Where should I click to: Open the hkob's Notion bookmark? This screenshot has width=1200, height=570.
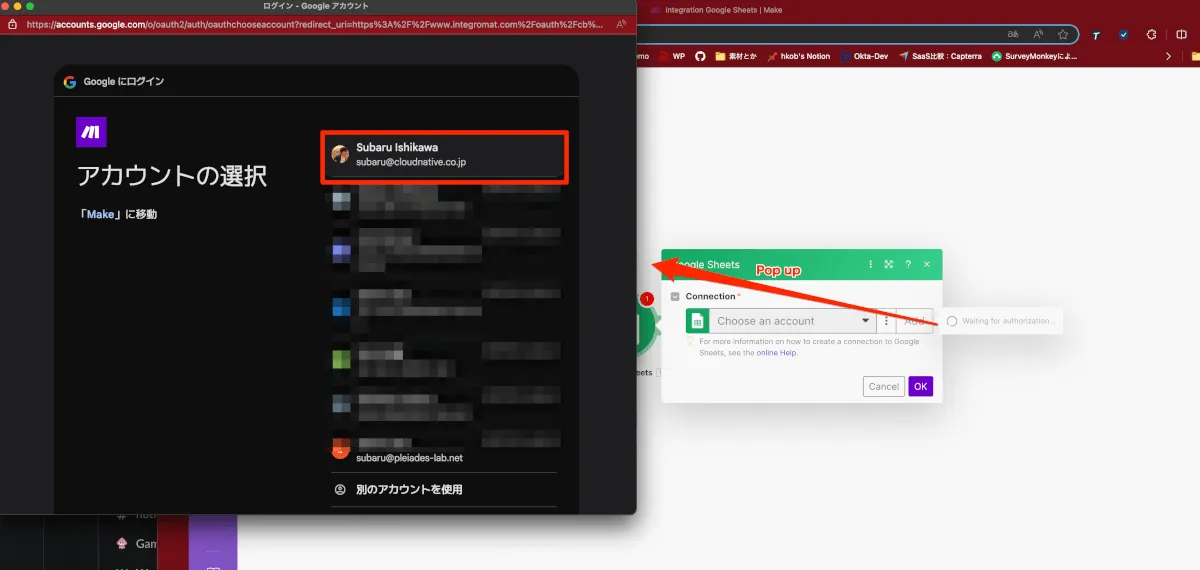pyautogui.click(x=800, y=56)
